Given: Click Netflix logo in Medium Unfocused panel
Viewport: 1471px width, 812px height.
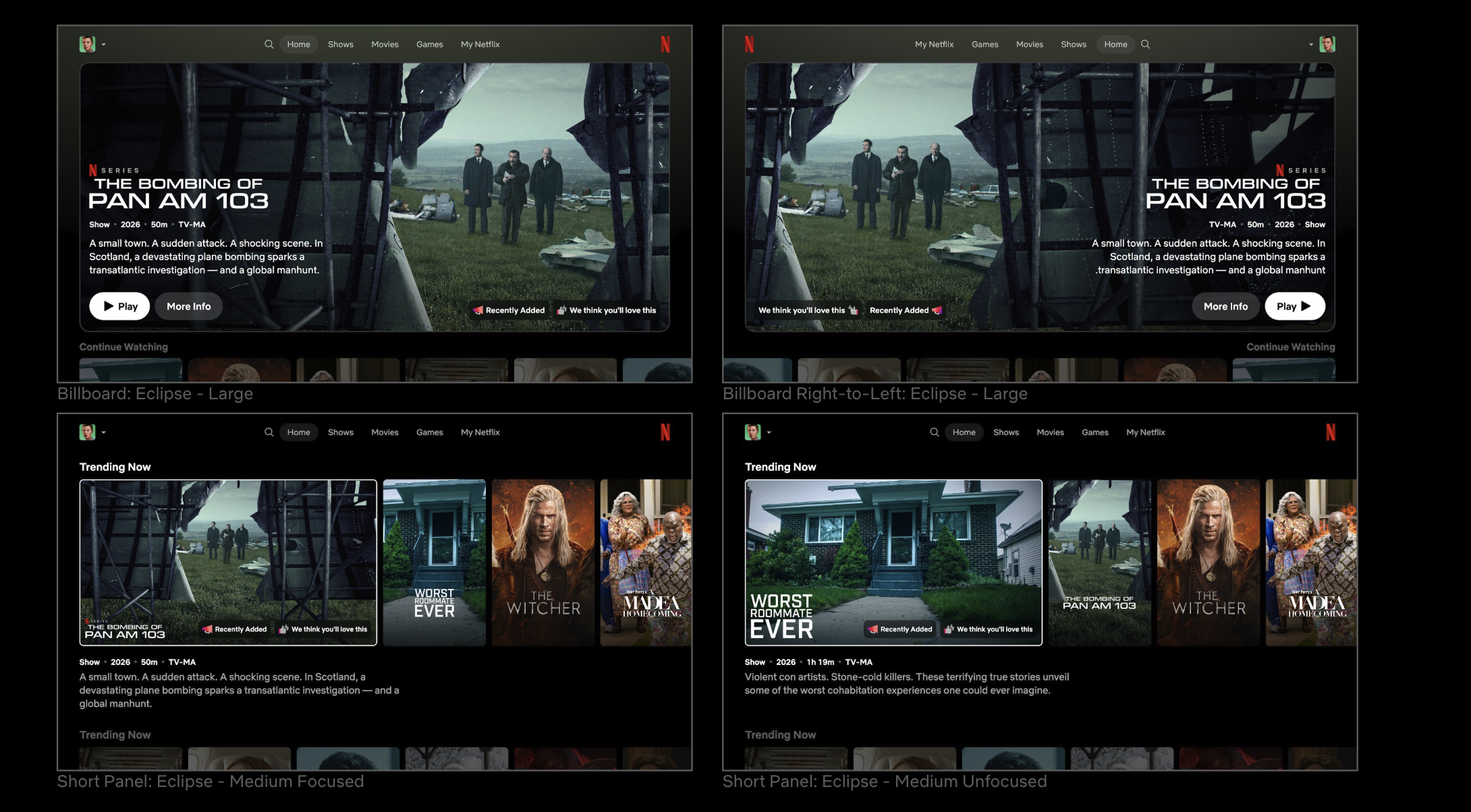Looking at the screenshot, I should click(x=1331, y=432).
